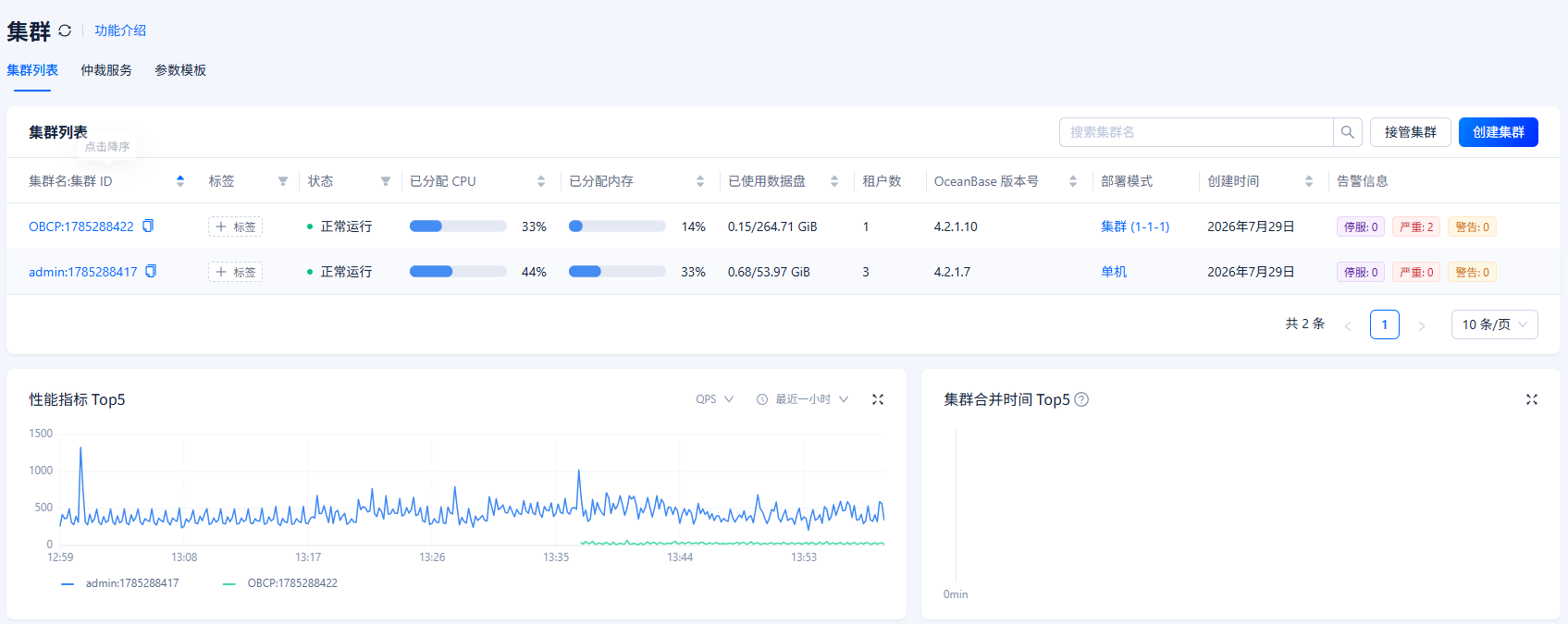Sort by 创建时间 column
1568x624 pixels.
pos(1309,181)
